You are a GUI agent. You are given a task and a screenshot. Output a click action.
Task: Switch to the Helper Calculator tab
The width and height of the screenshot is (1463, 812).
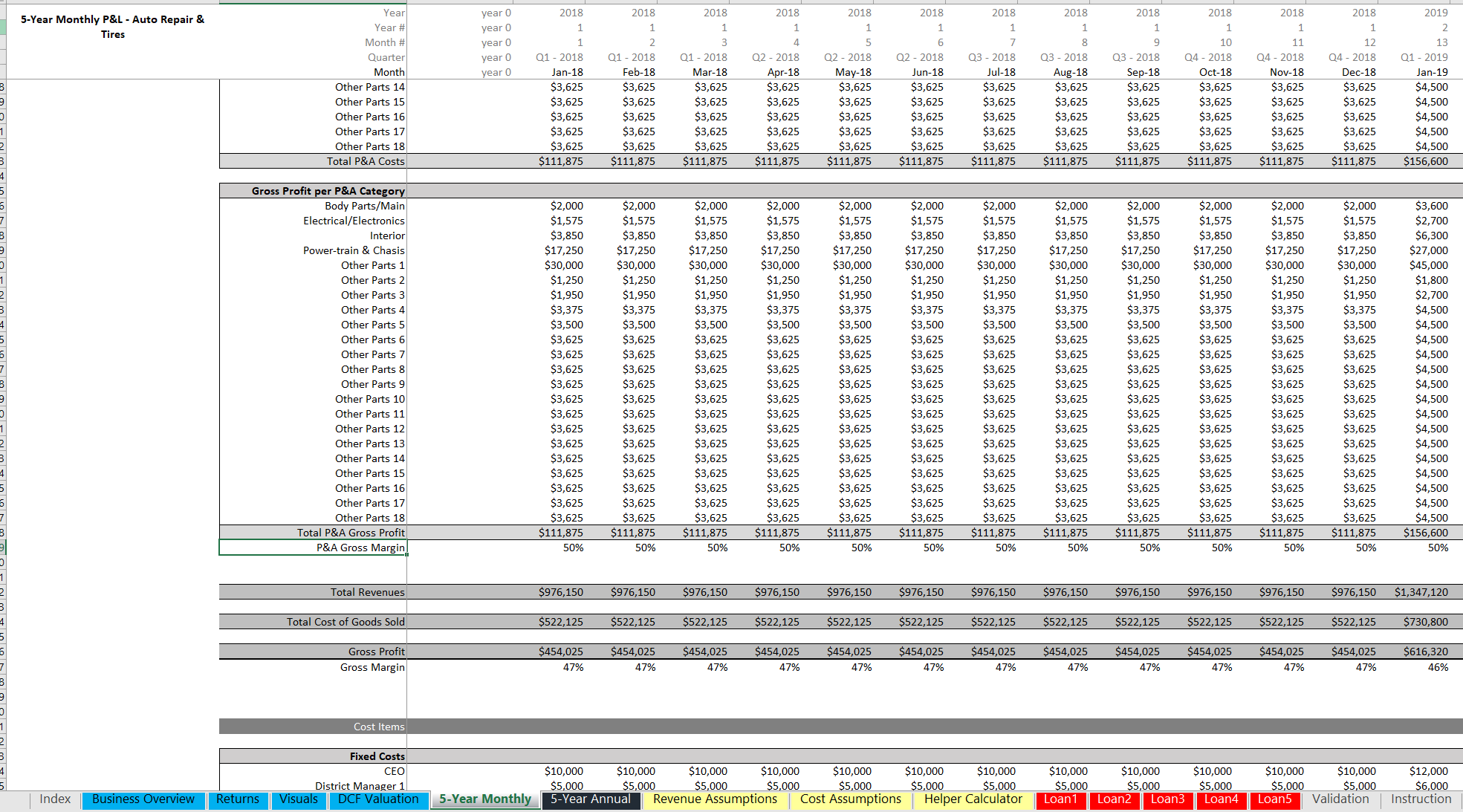tap(973, 799)
